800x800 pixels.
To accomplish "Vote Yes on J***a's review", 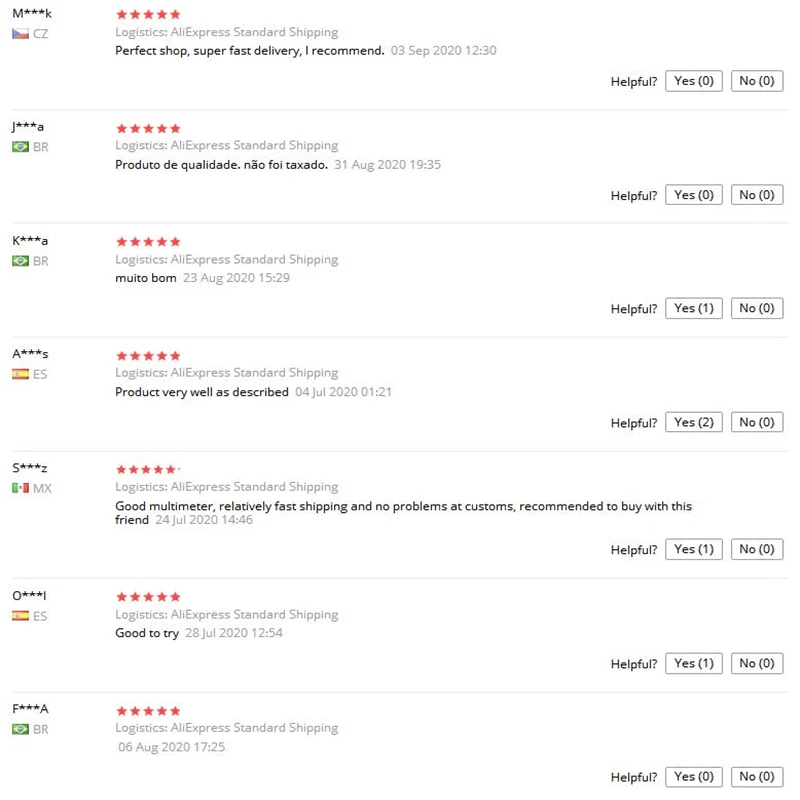I will pos(694,195).
